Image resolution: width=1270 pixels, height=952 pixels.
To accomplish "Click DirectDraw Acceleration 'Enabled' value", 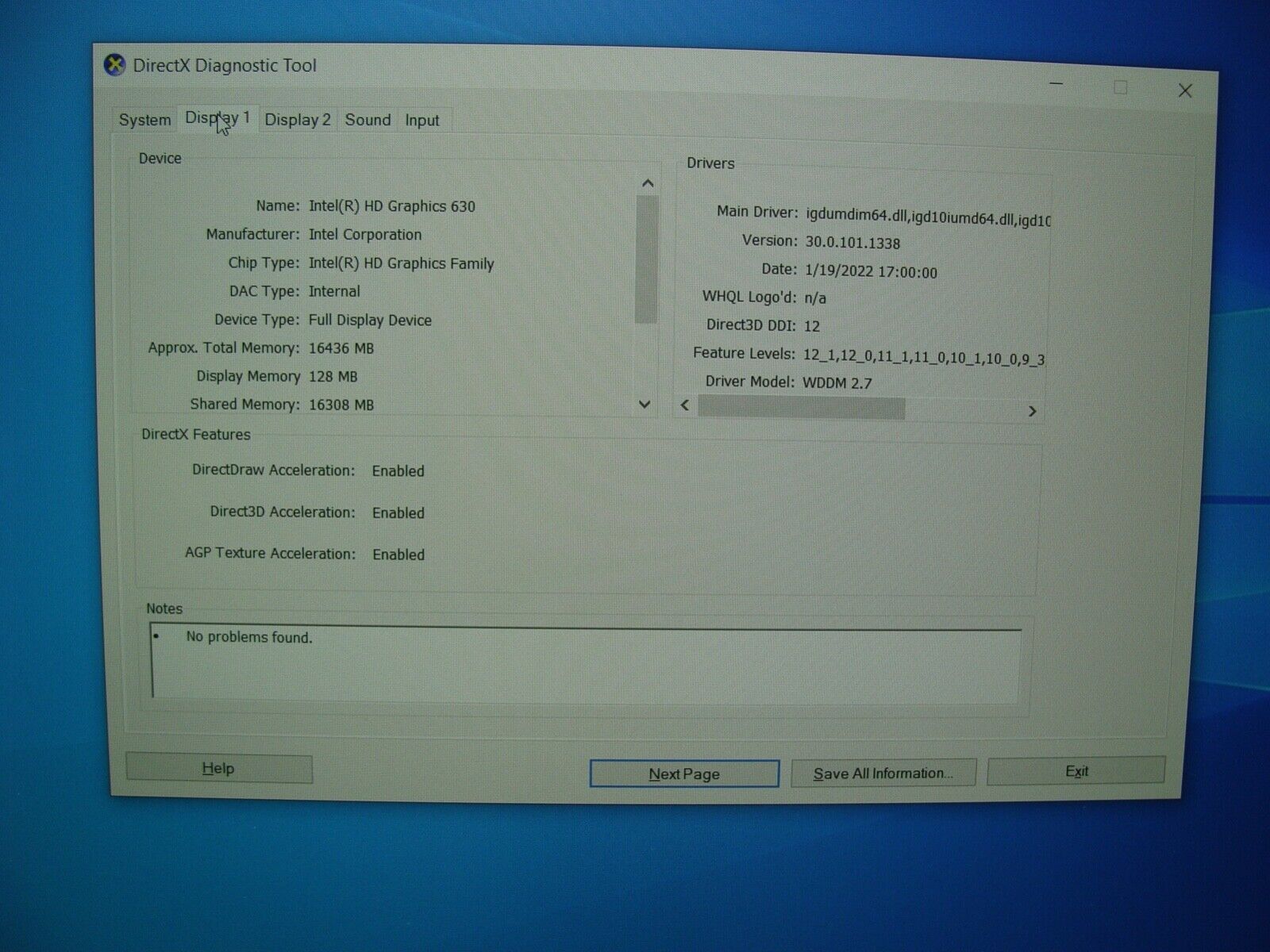I will coord(398,471).
